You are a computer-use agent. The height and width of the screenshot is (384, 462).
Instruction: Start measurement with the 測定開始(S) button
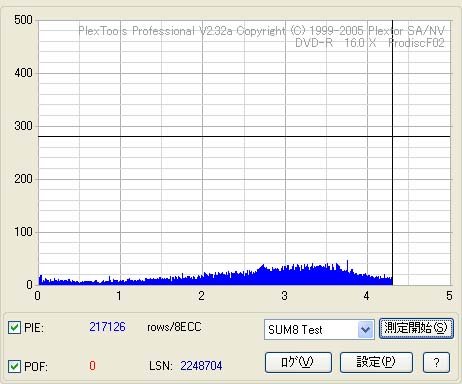point(416,329)
